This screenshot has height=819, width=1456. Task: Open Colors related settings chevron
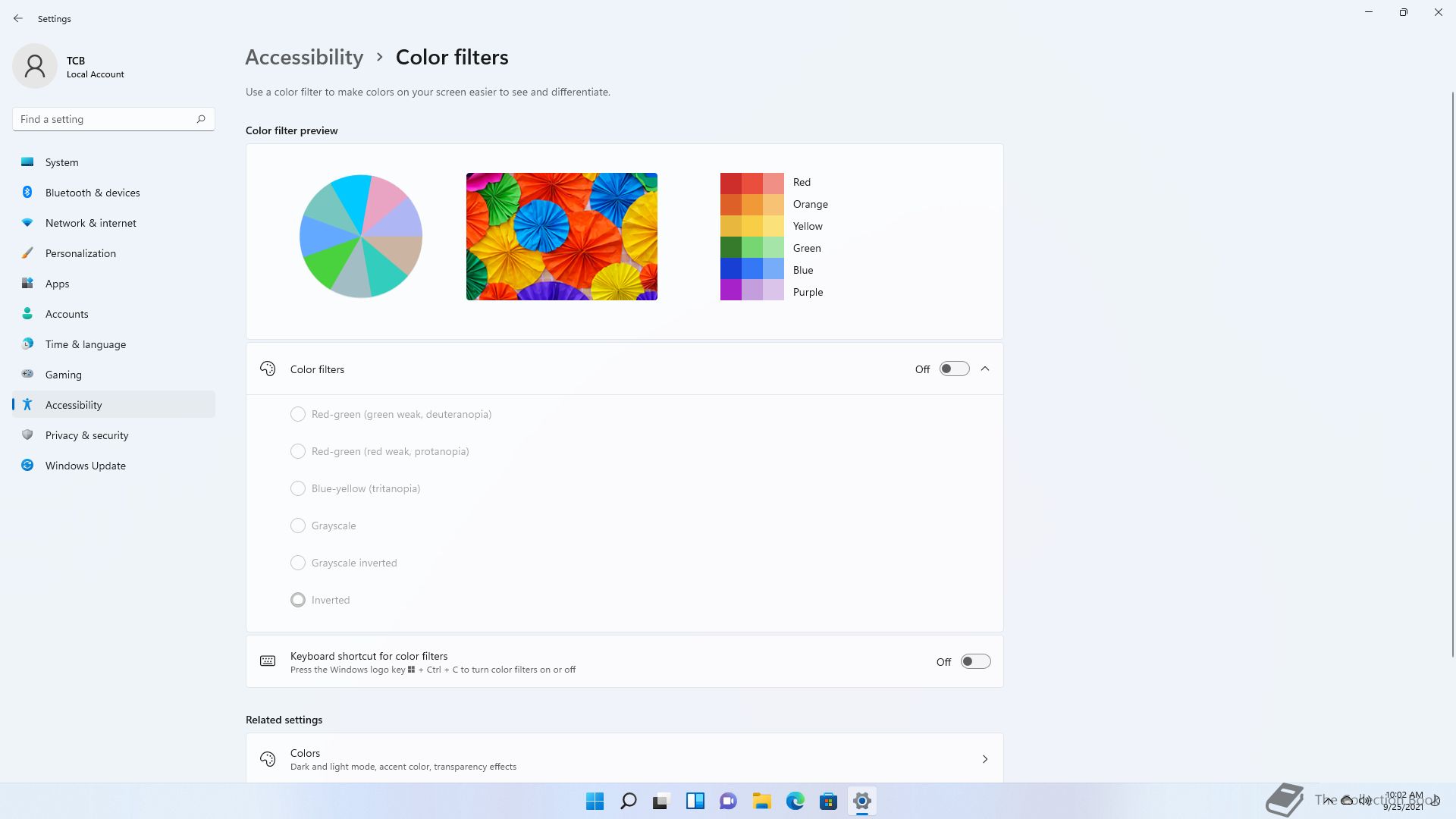(x=985, y=758)
